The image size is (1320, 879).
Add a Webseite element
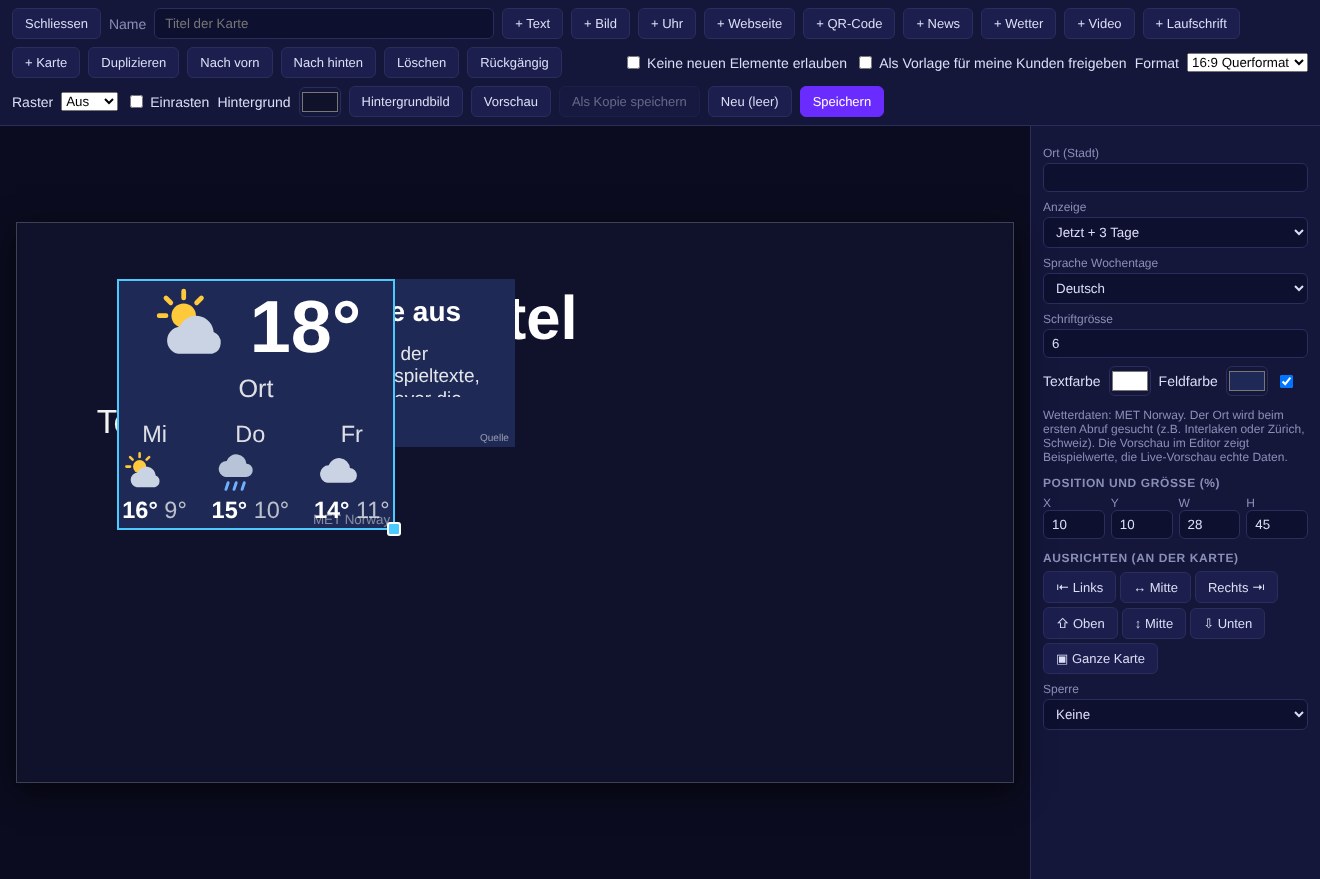749,24
